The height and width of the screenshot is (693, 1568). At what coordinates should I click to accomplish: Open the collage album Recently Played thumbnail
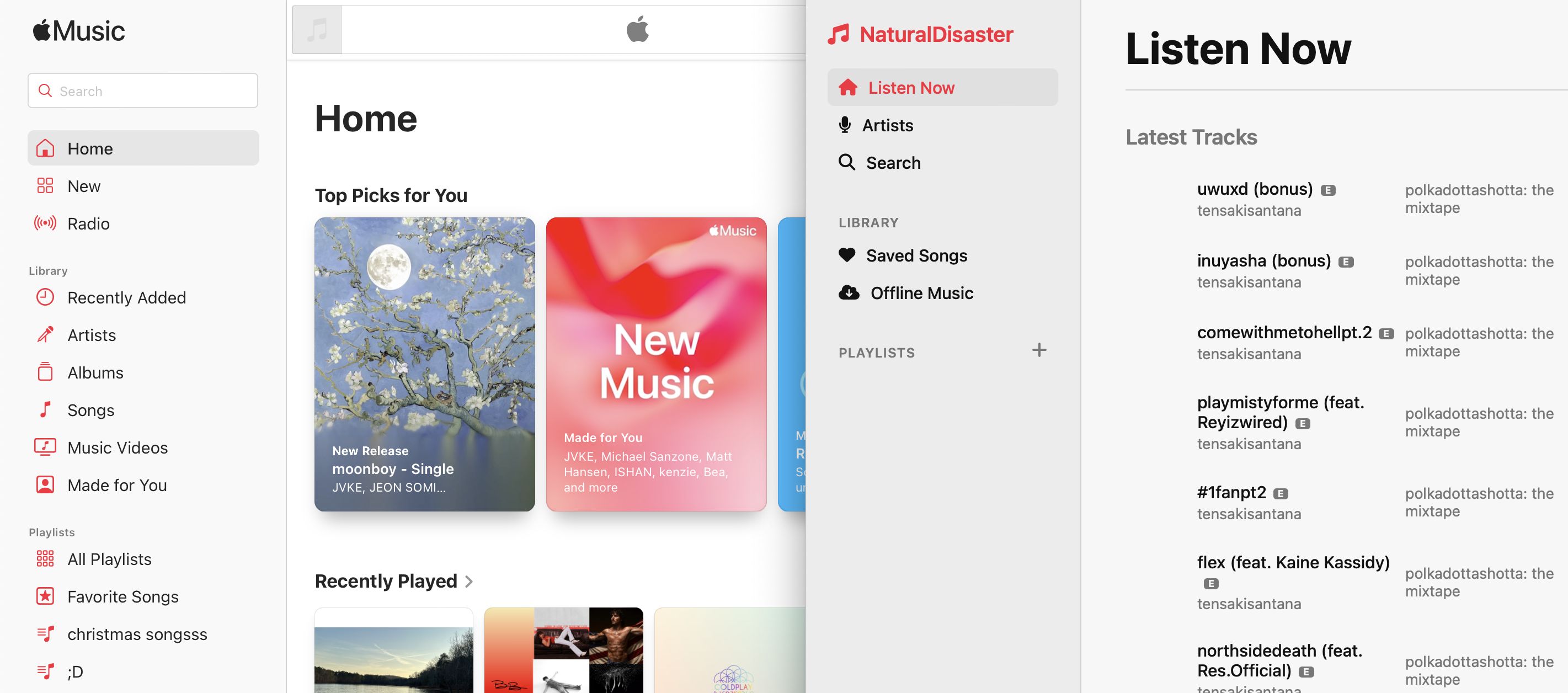[x=564, y=651]
